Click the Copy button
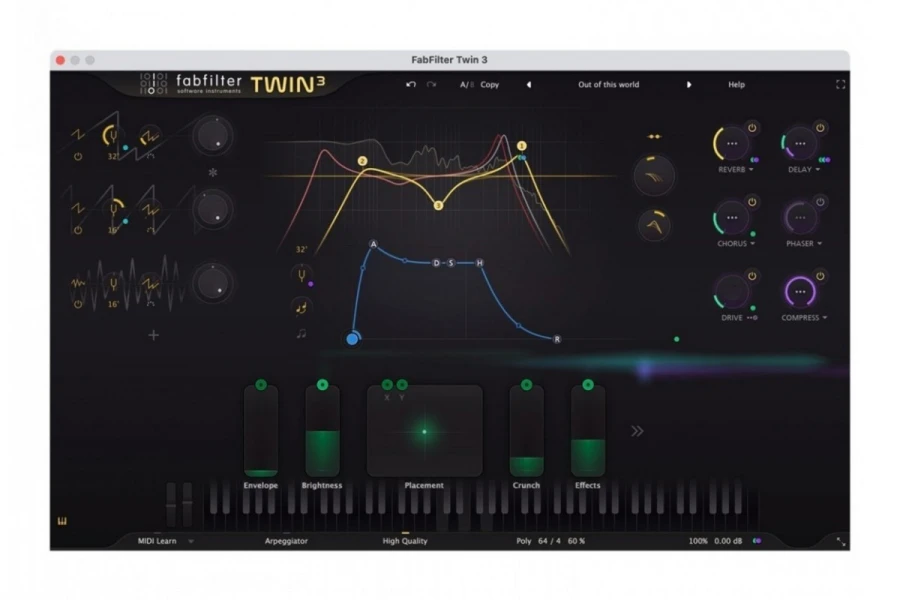Viewport: 900px width, 600px height. [x=490, y=84]
